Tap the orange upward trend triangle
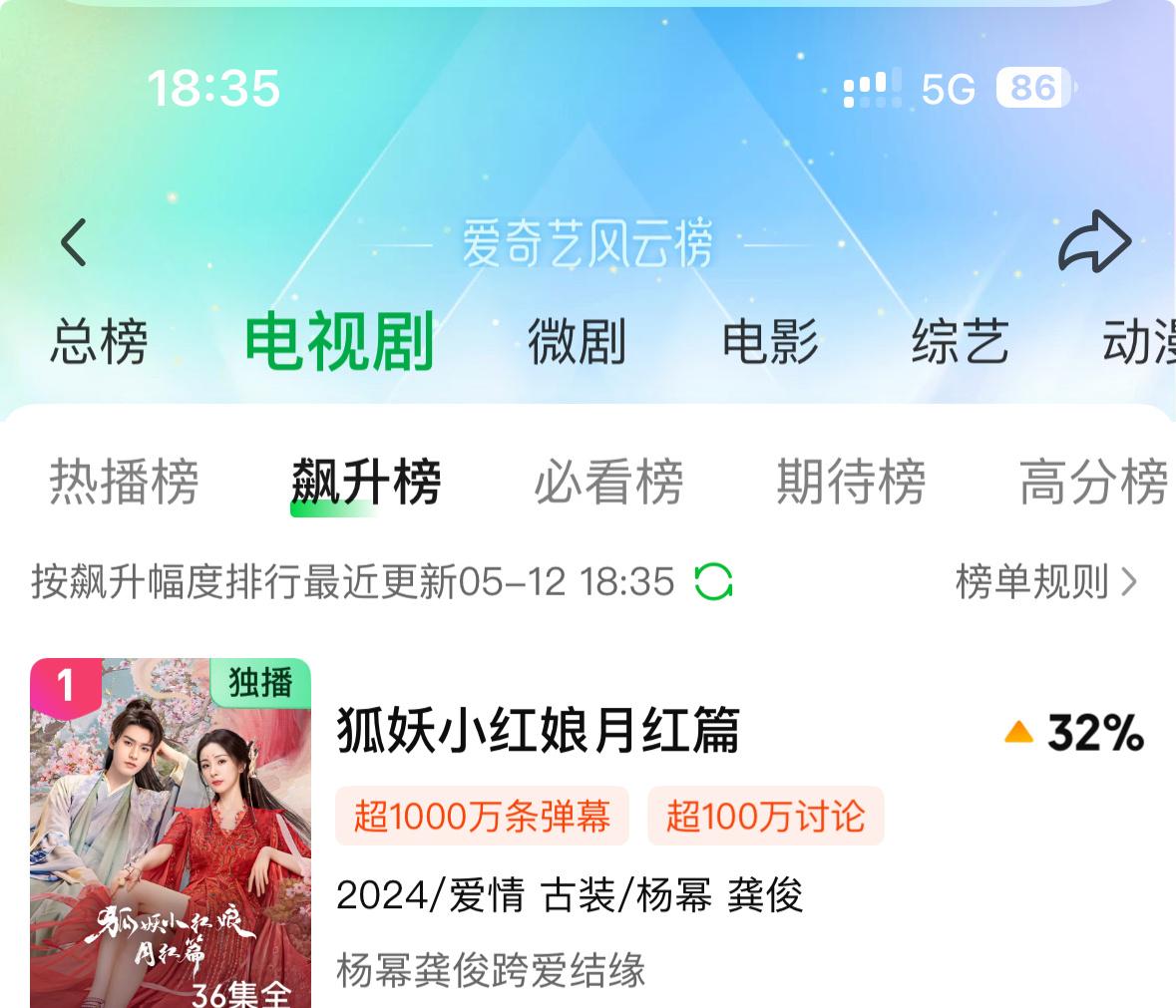The height and width of the screenshot is (1008, 1176). (1018, 732)
